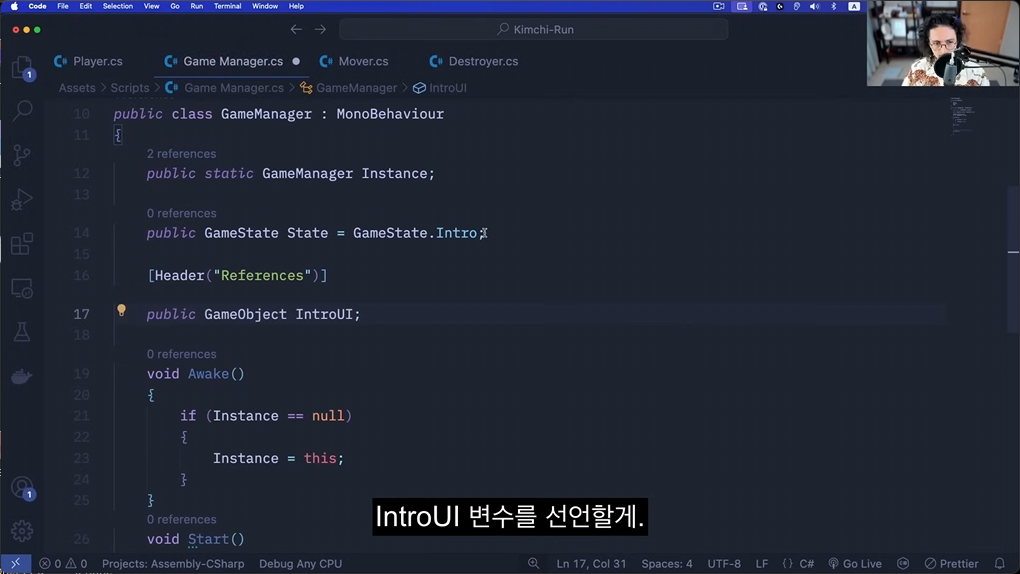1020x574 pixels.
Task: Open the View menu
Action: click(151, 6)
